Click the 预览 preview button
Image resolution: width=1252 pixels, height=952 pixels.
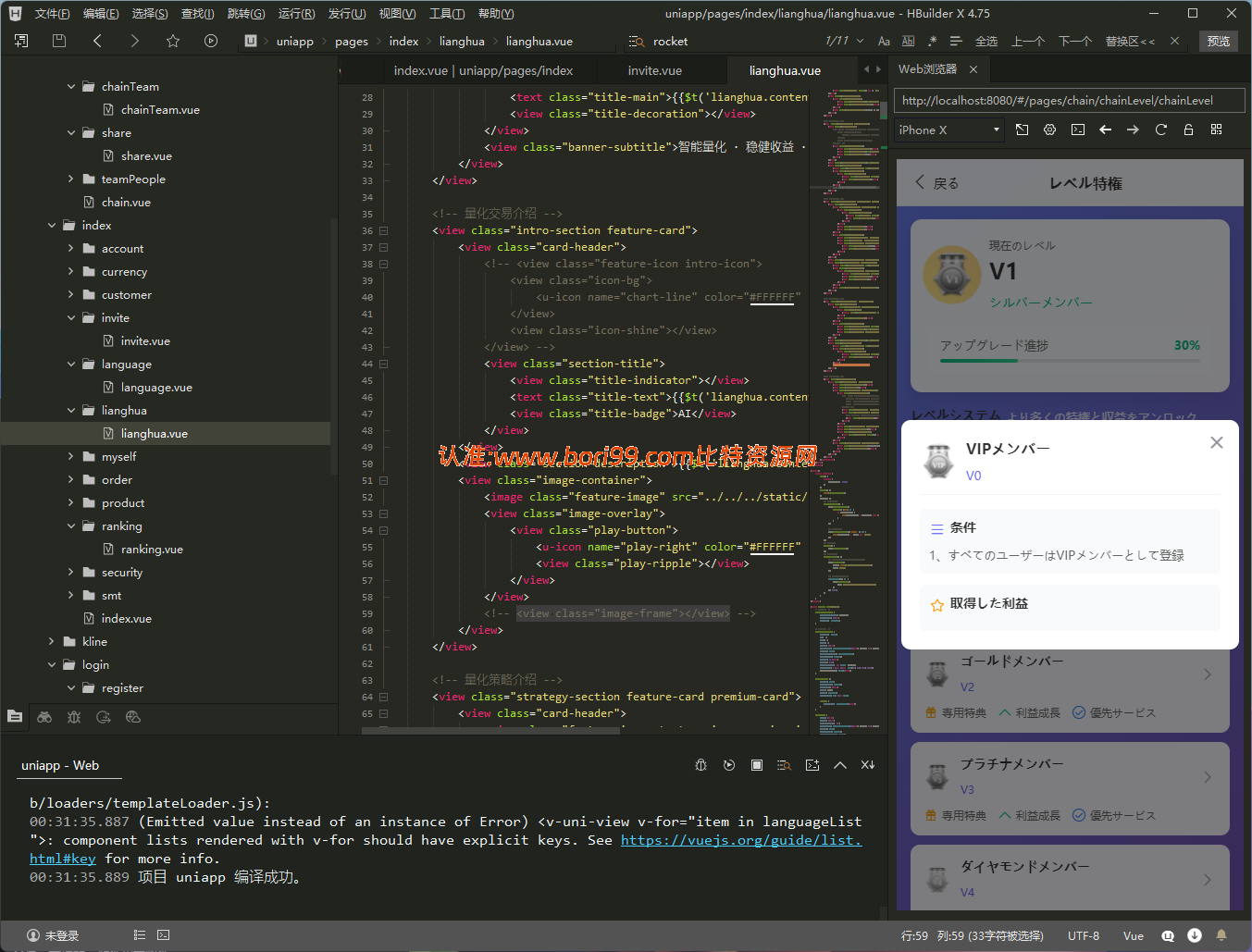[1219, 42]
